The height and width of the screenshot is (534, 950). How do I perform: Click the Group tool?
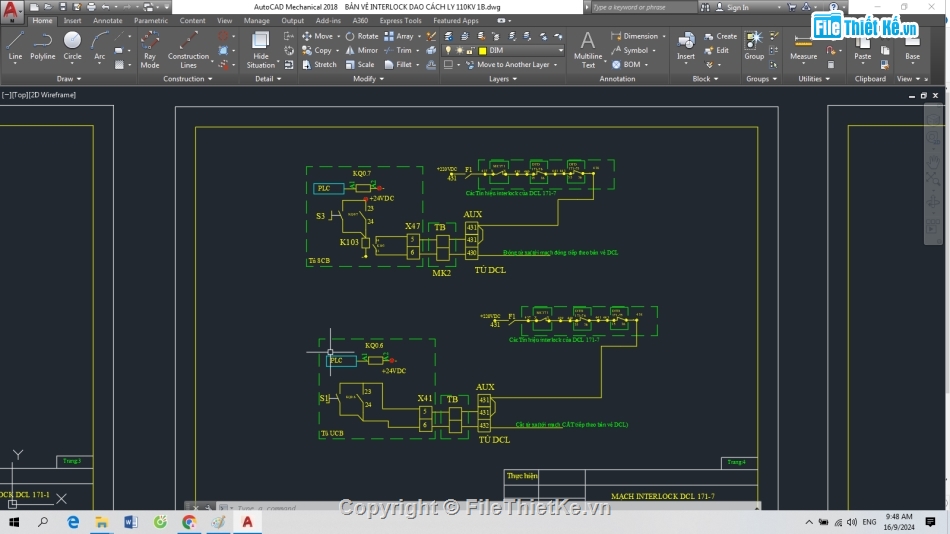754,46
